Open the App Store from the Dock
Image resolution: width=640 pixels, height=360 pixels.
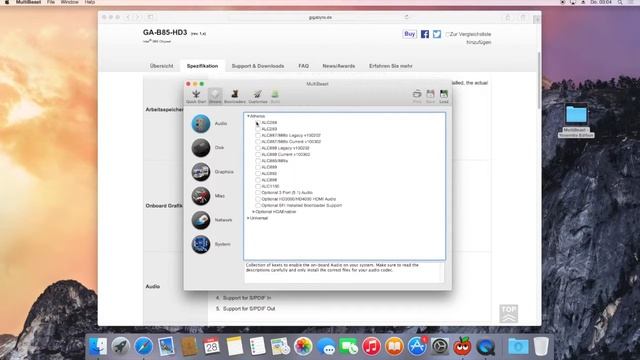(x=417, y=347)
